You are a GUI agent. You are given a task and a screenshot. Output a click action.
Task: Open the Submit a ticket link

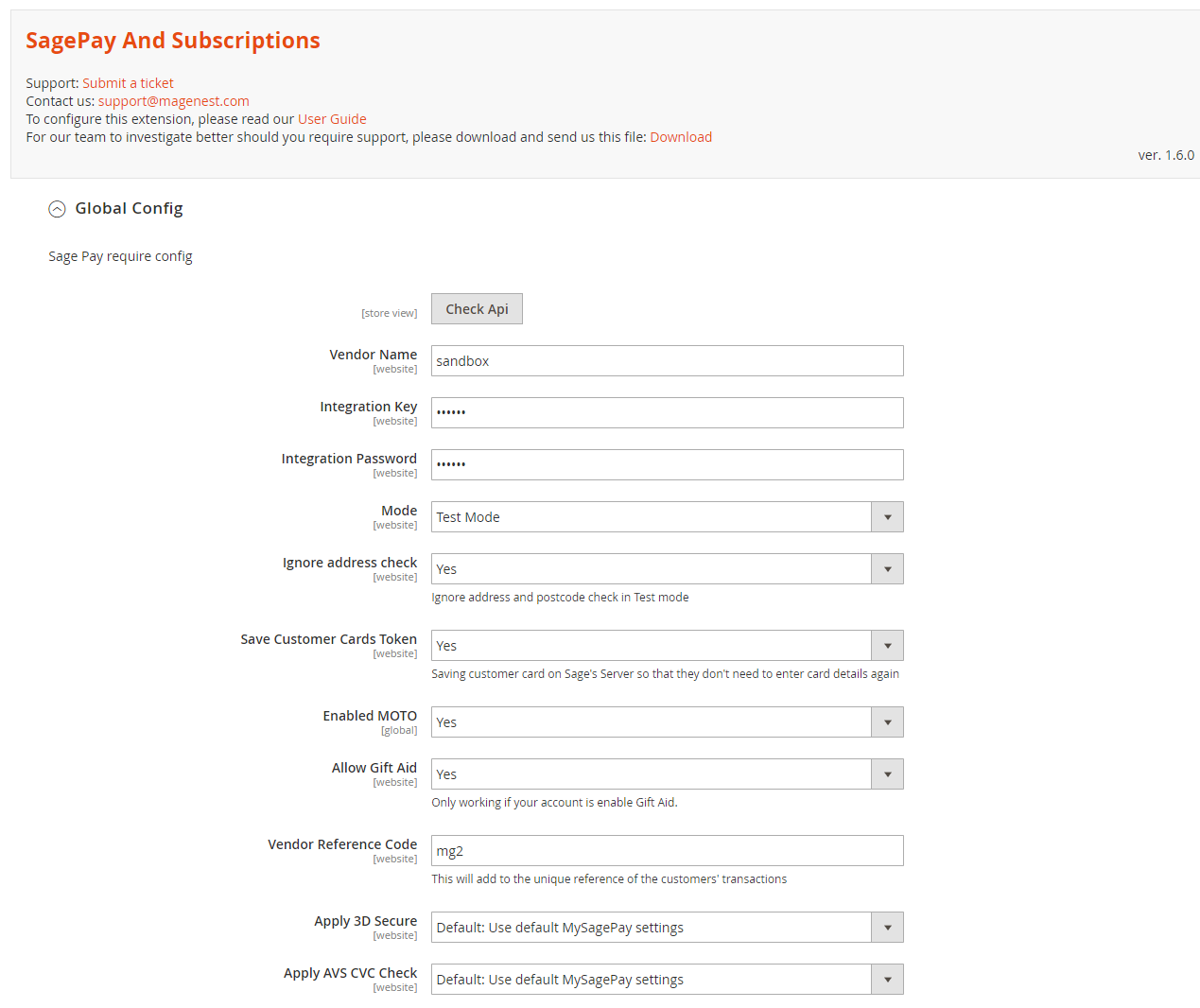tap(128, 83)
